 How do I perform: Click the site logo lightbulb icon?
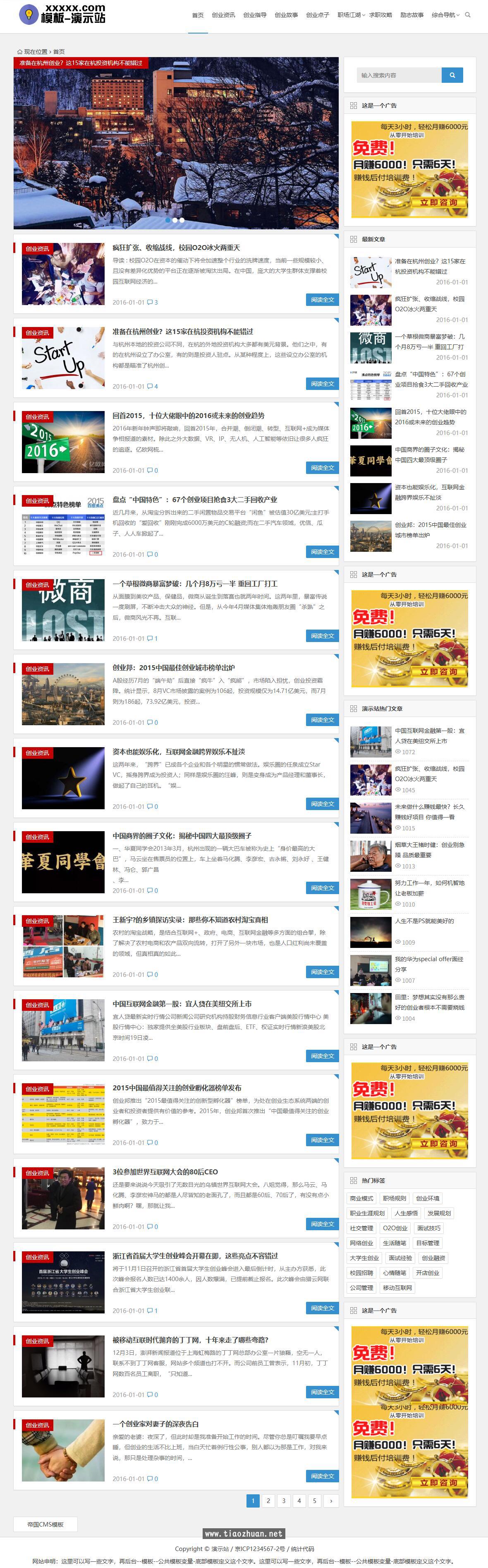point(28,14)
